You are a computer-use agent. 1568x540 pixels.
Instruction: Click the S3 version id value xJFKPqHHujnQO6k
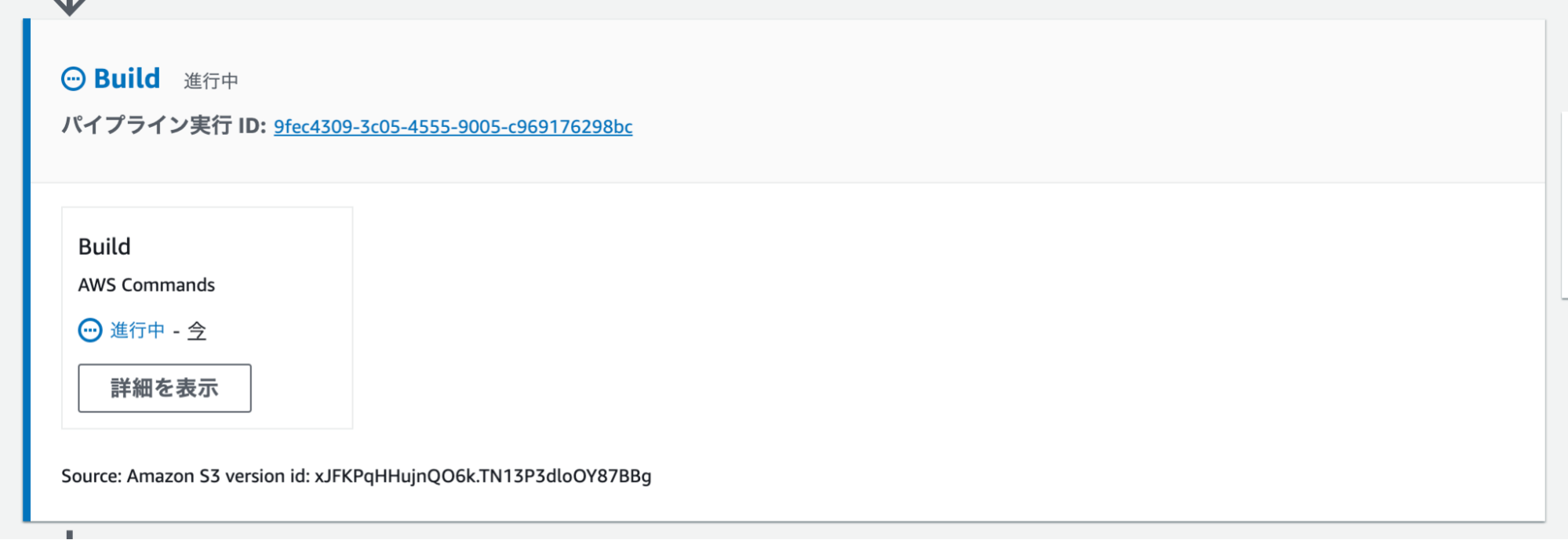pyautogui.click(x=482, y=477)
